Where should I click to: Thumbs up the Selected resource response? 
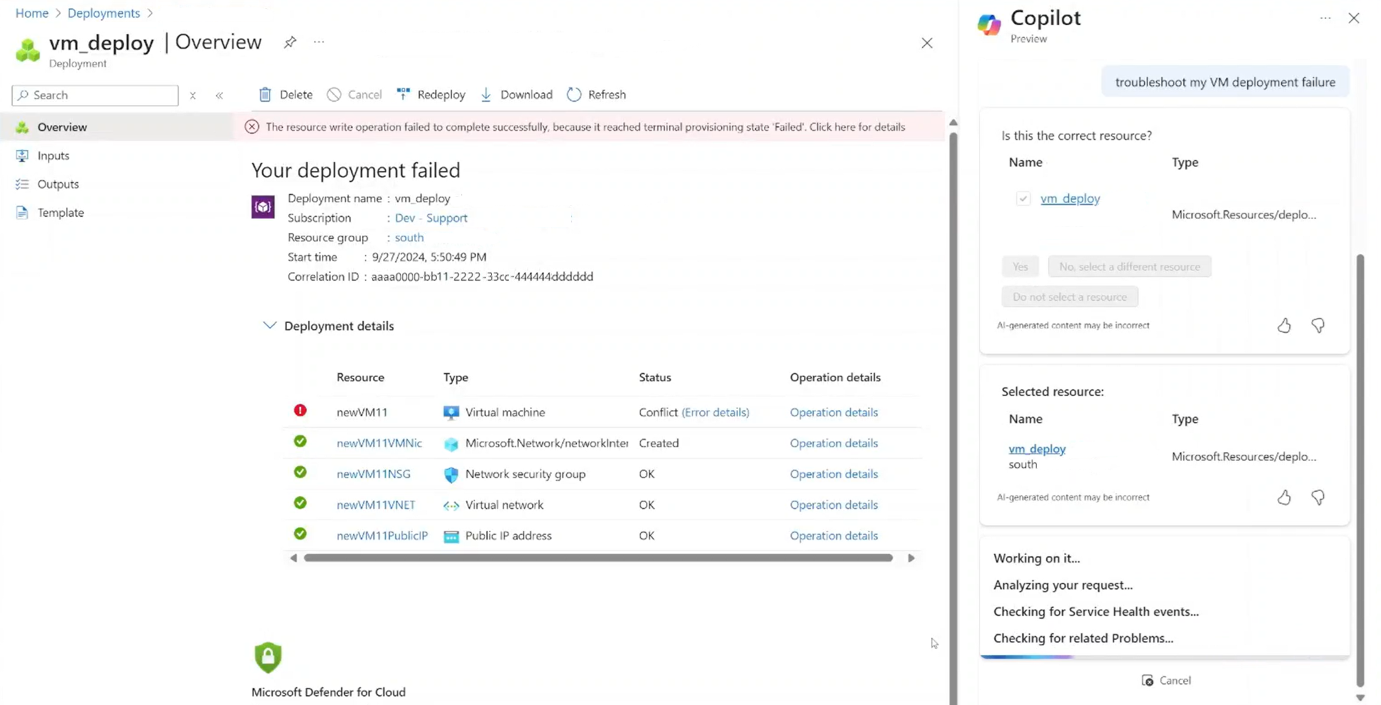(1284, 498)
